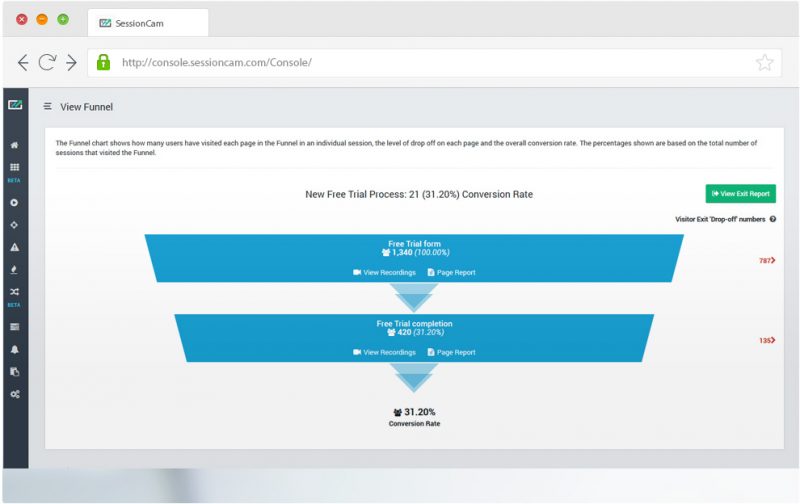
Task: Open the settings gears icon in sidebar
Action: [15, 394]
